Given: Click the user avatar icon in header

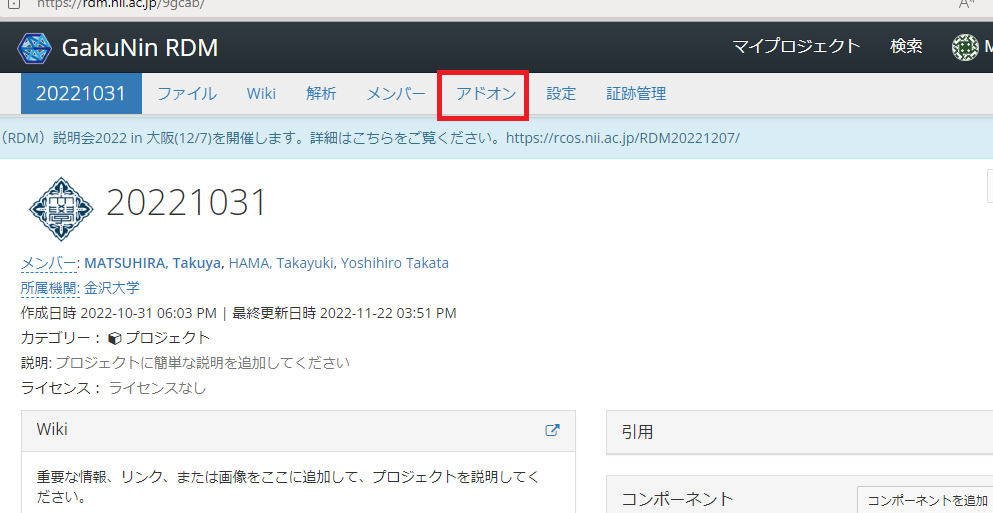Looking at the screenshot, I should click(x=965, y=48).
